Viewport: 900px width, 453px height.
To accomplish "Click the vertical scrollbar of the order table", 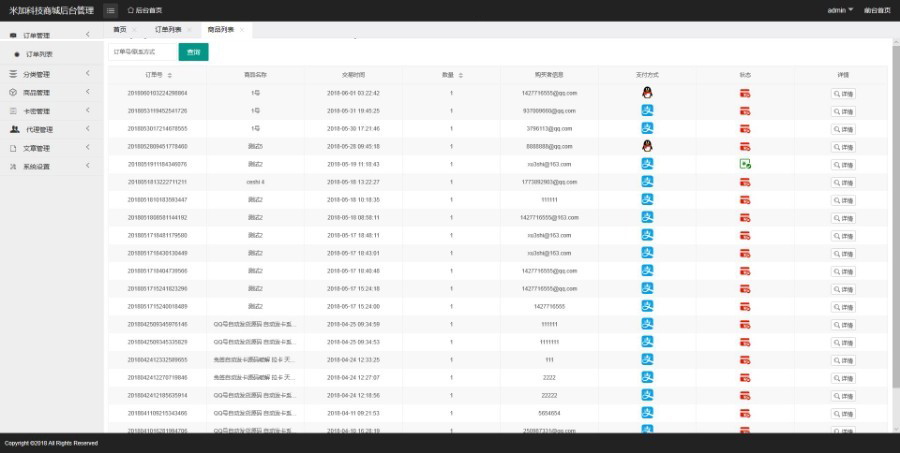I will 896,218.
